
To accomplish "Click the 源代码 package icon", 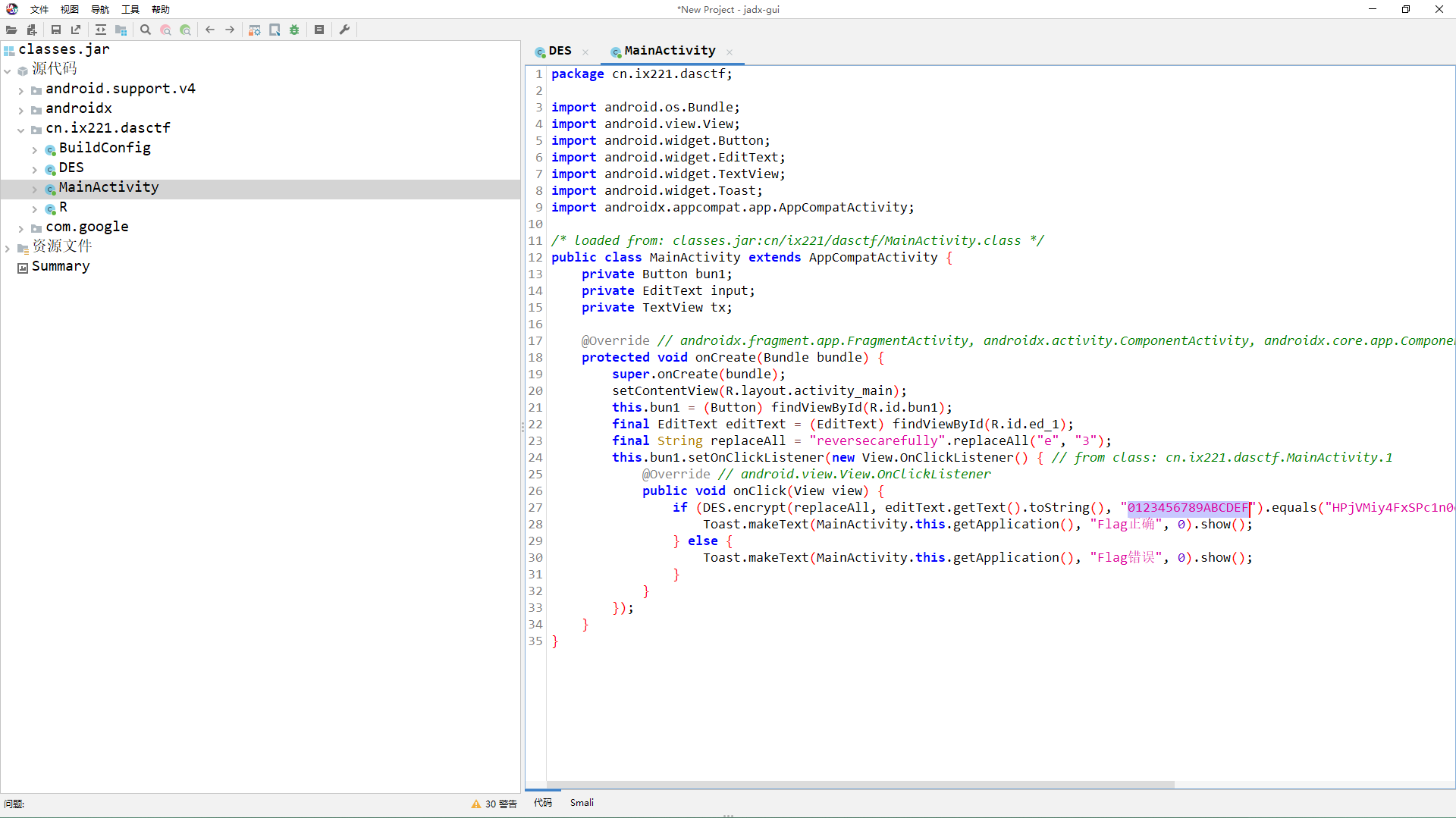I will [x=23, y=71].
